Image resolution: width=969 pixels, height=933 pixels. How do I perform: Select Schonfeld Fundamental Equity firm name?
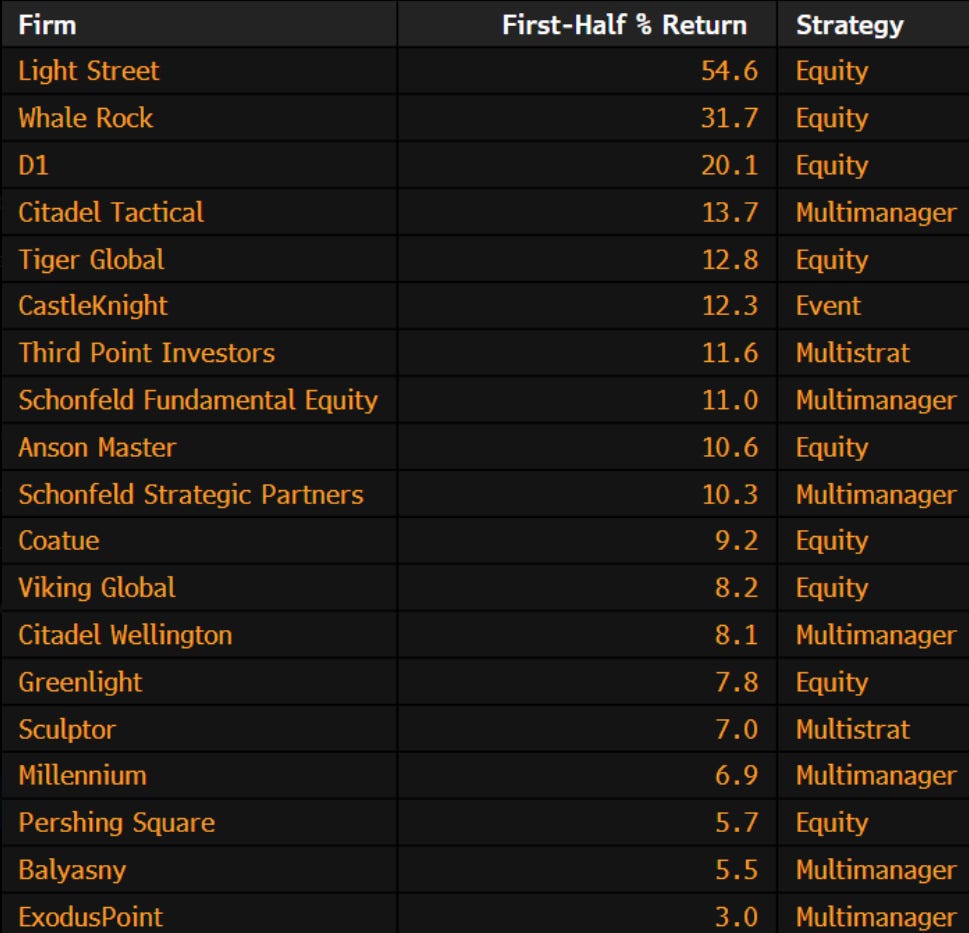198,400
